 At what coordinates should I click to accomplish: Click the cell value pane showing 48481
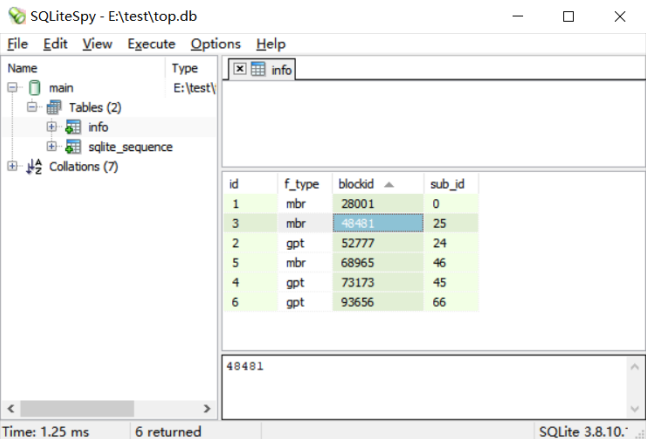[424, 388]
